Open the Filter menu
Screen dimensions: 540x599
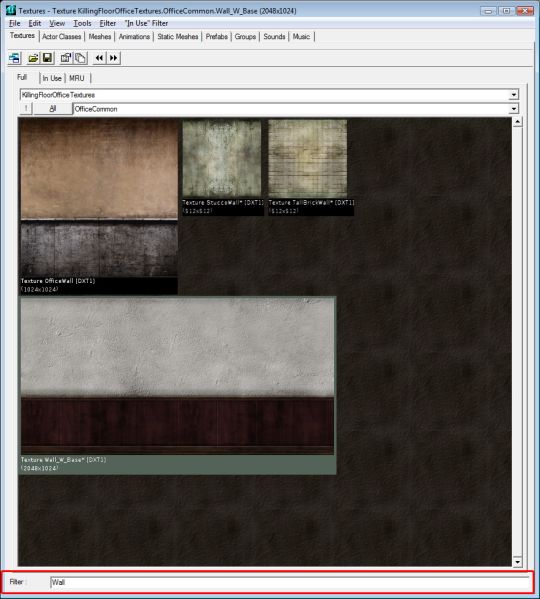108,23
